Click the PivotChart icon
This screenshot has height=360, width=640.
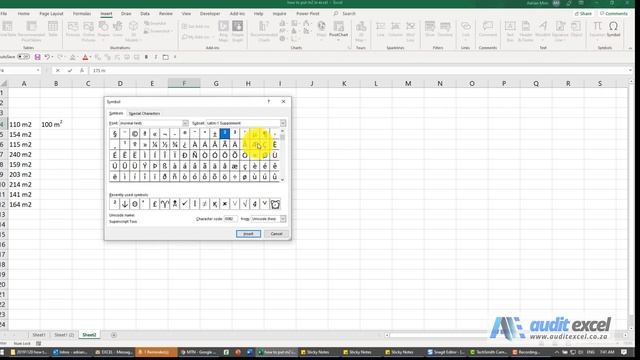(x=338, y=29)
